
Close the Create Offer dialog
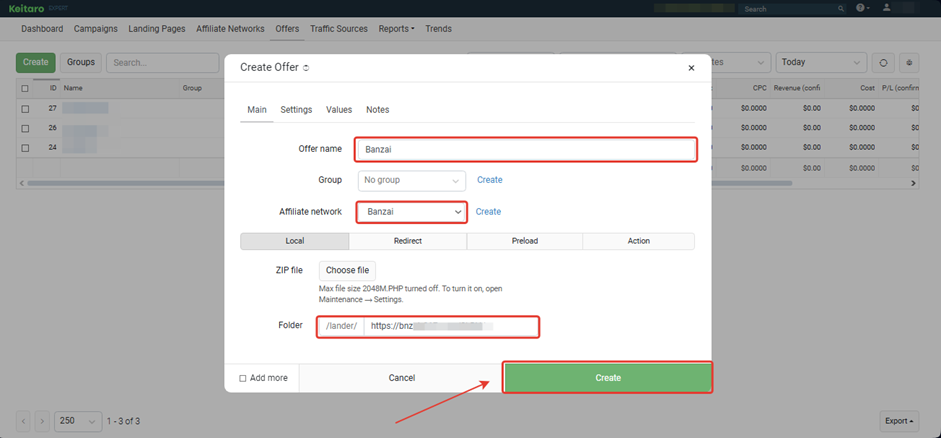tap(691, 68)
